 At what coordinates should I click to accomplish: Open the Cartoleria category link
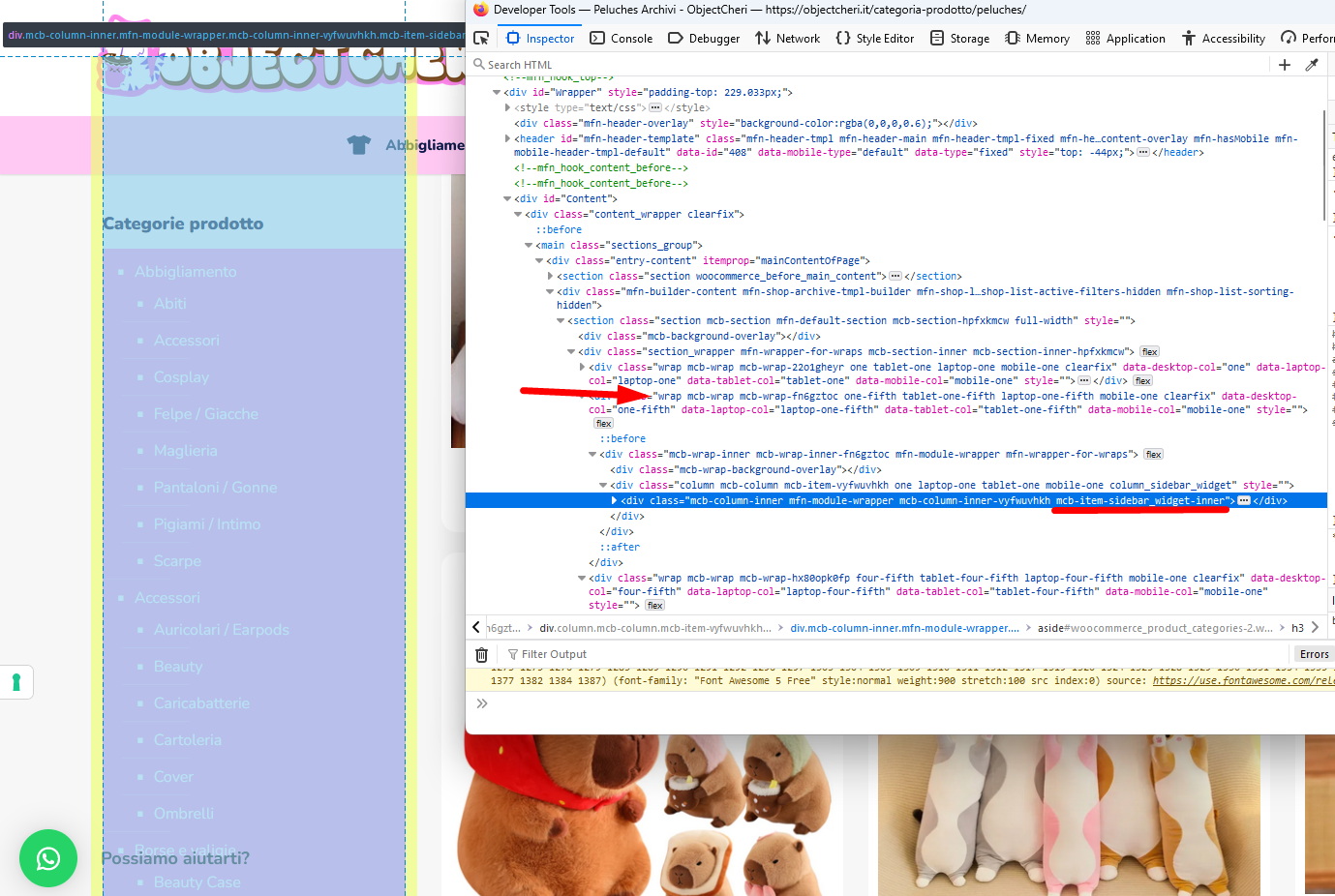188,740
